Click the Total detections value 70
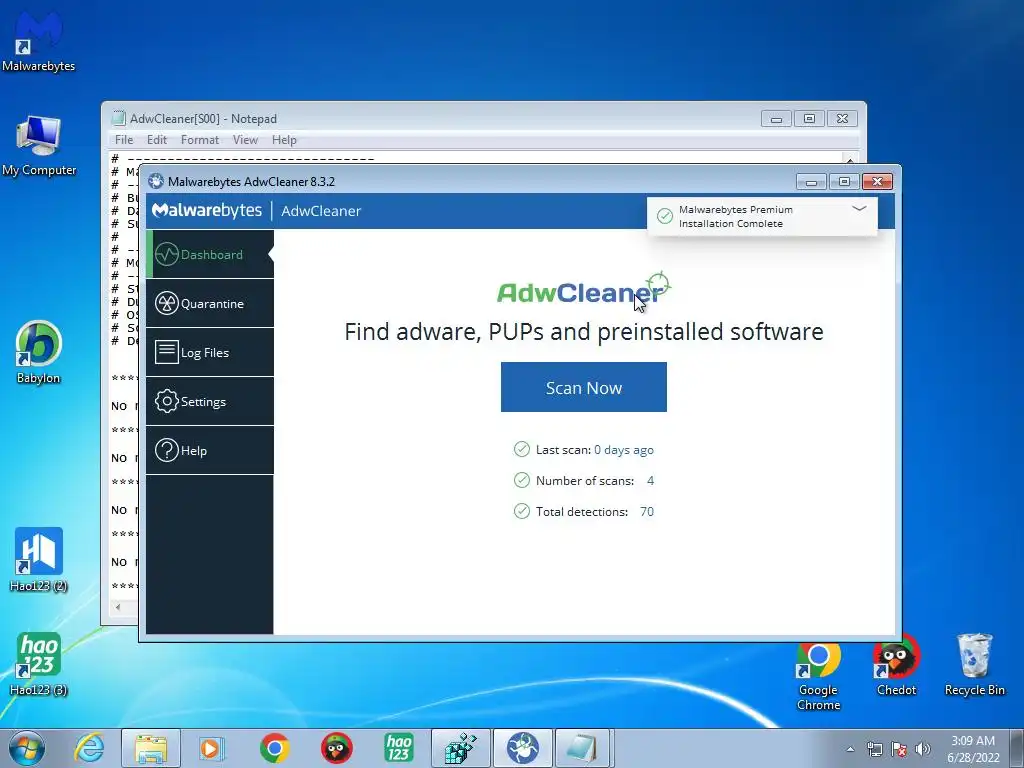 coord(647,511)
